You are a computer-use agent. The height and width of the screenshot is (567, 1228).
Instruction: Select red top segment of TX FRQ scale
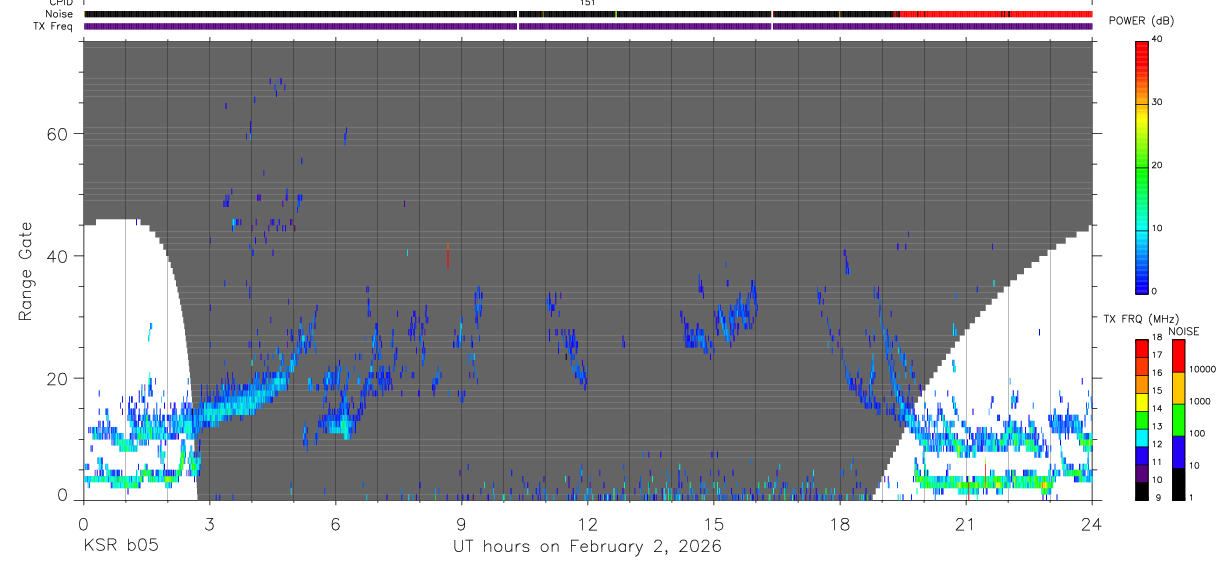[1141, 348]
